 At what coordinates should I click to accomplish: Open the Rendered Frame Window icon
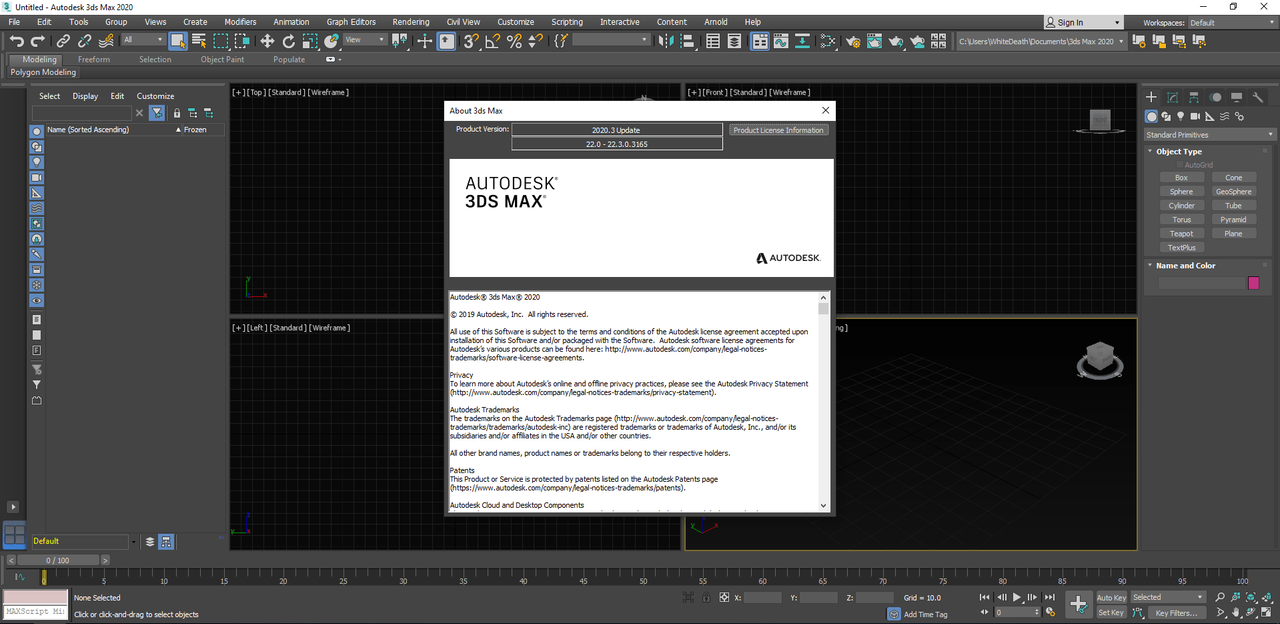coord(874,41)
